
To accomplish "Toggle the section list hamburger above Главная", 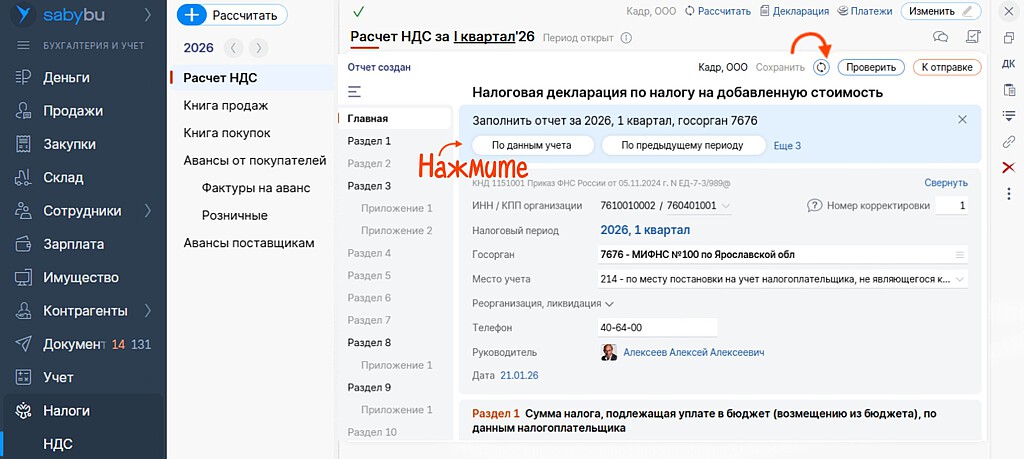I will tap(354, 92).
